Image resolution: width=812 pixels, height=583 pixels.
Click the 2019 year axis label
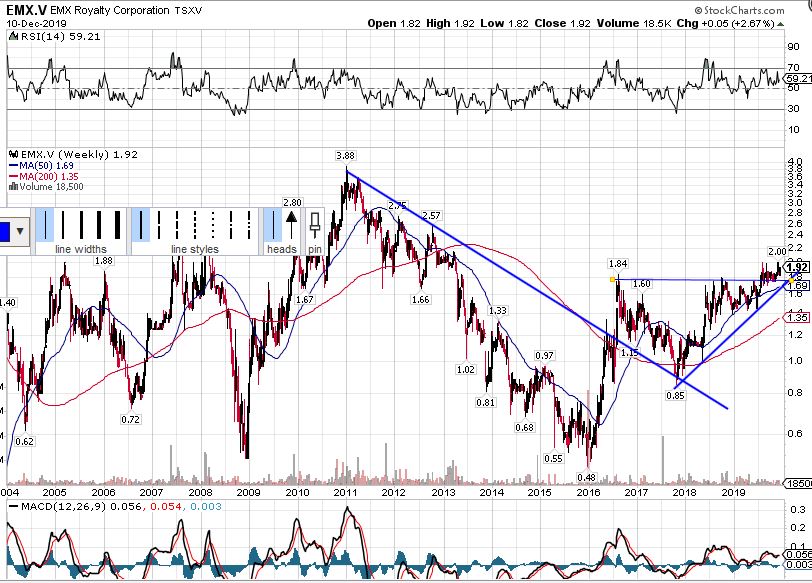(x=732, y=492)
